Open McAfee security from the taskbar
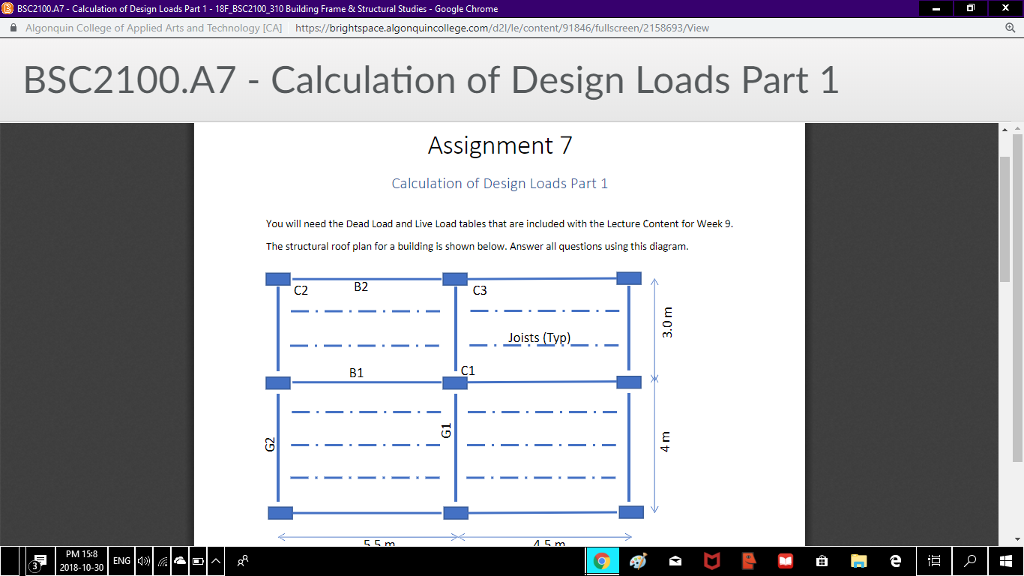The width and height of the screenshot is (1024, 576). coord(710,561)
